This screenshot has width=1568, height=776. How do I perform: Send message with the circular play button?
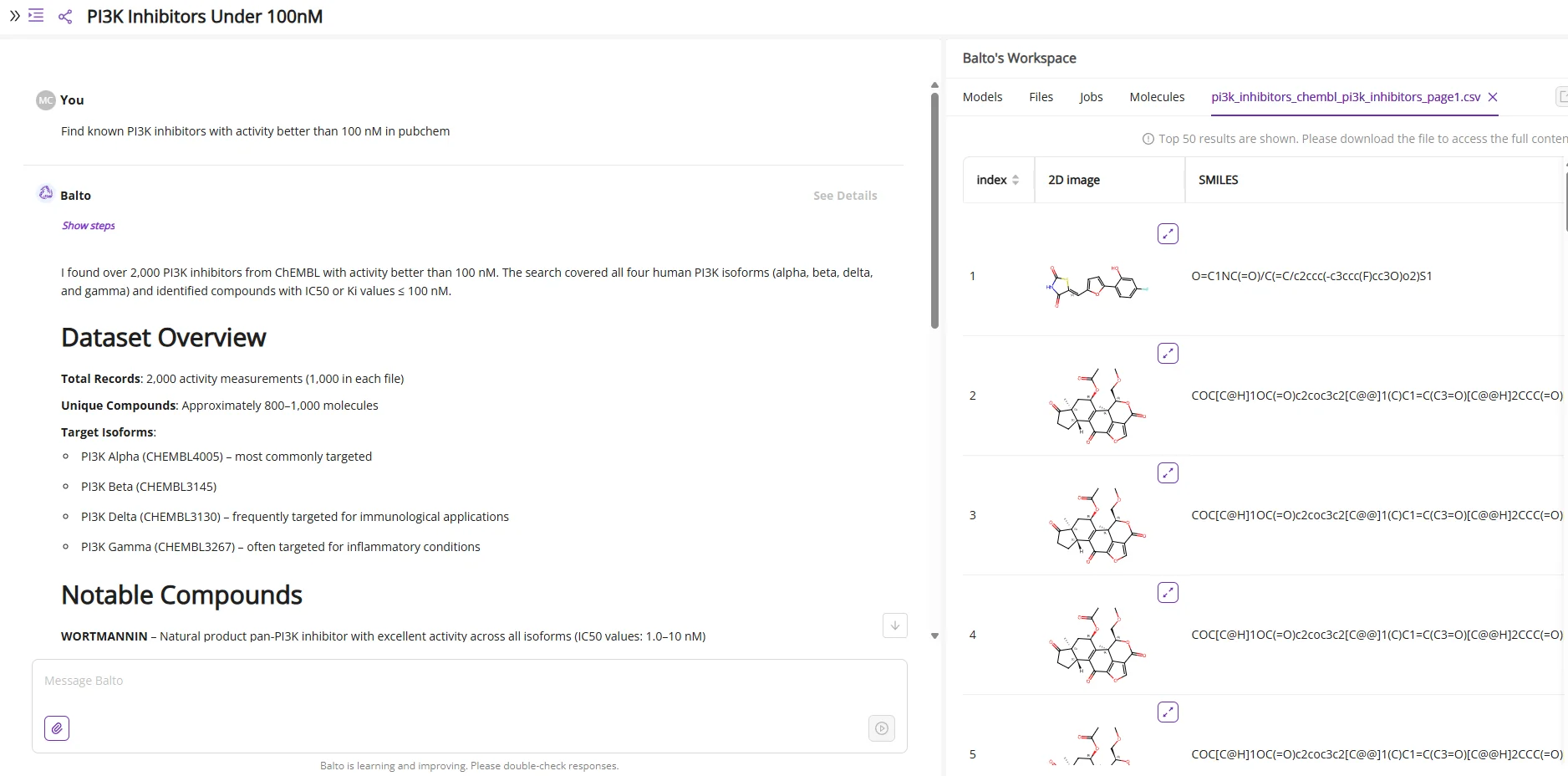[881, 728]
